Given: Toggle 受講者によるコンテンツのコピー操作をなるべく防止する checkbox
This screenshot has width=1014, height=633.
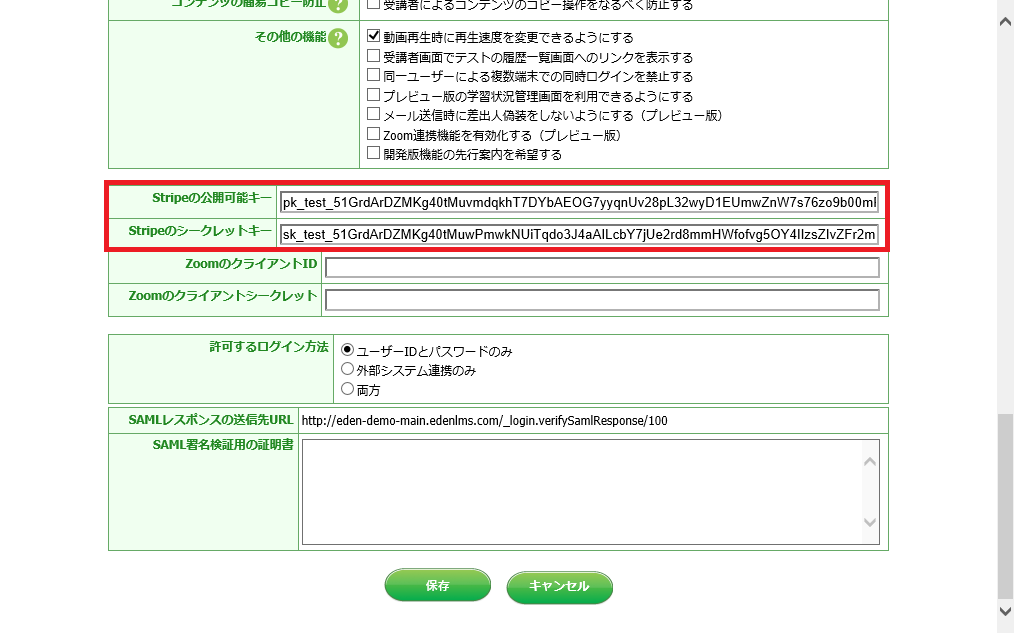Looking at the screenshot, I should click(x=373, y=4).
